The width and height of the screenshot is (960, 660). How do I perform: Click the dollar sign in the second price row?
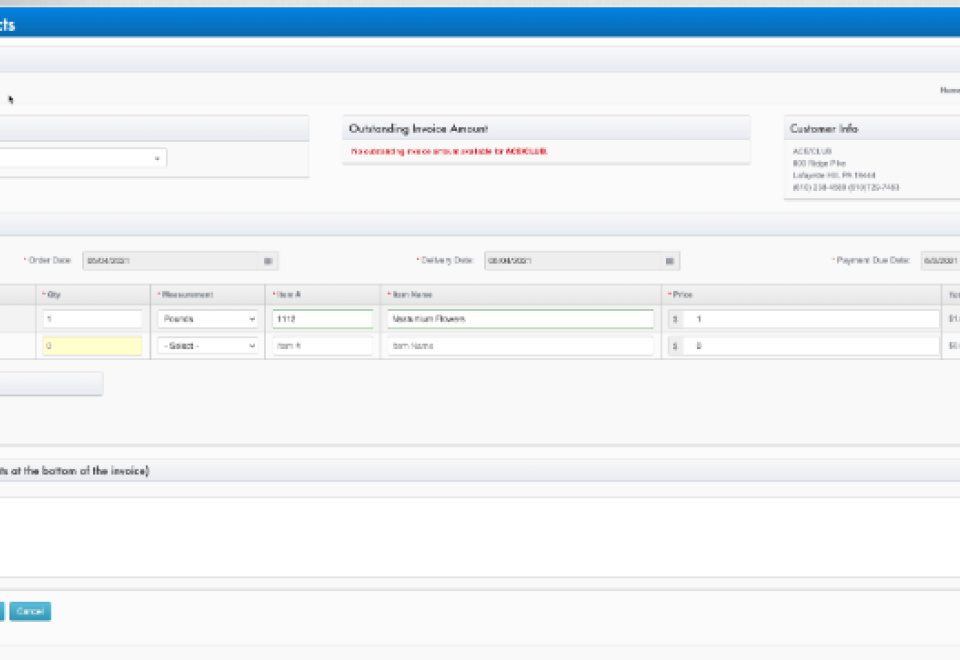coord(675,346)
